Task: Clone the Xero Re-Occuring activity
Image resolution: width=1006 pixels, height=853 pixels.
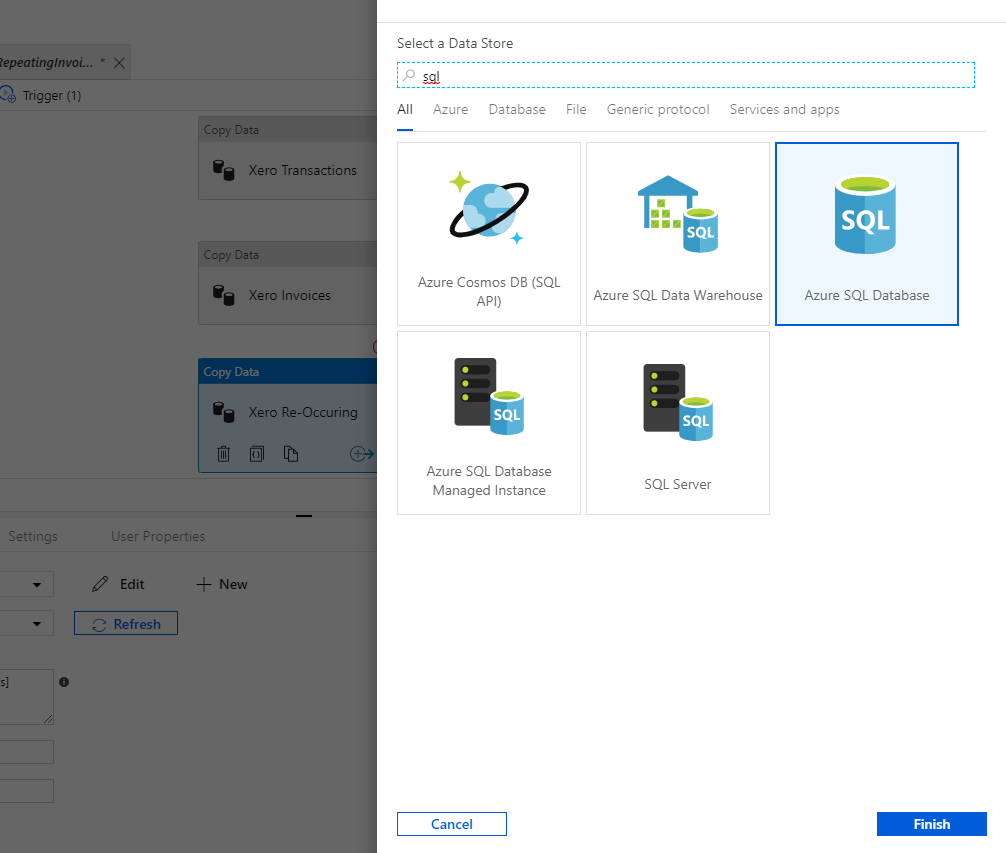Action: [x=291, y=454]
